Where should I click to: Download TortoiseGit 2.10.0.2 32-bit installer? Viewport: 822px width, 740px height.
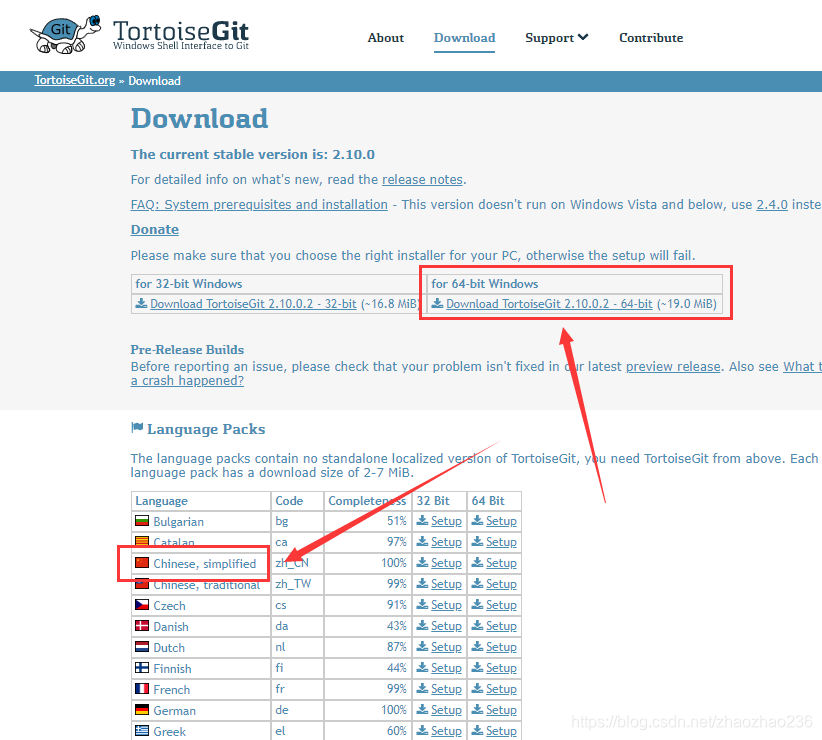point(253,304)
